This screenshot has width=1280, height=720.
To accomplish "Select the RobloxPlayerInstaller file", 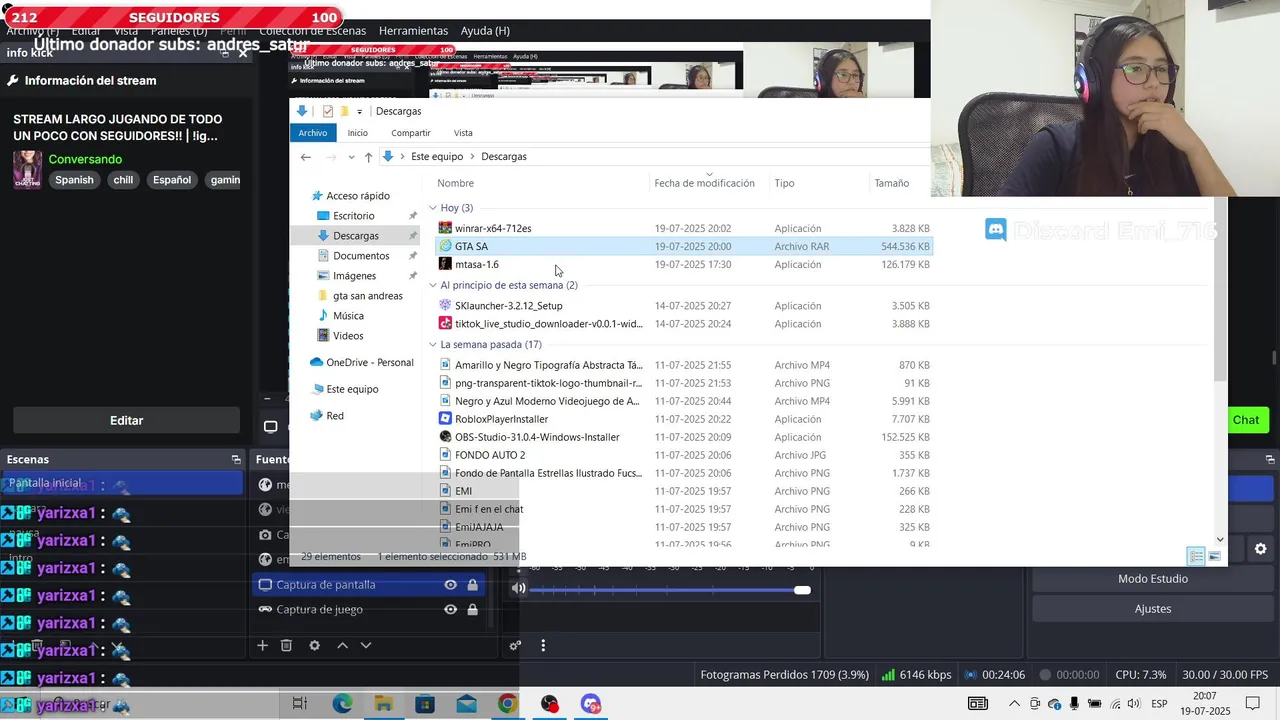I will tap(501, 419).
